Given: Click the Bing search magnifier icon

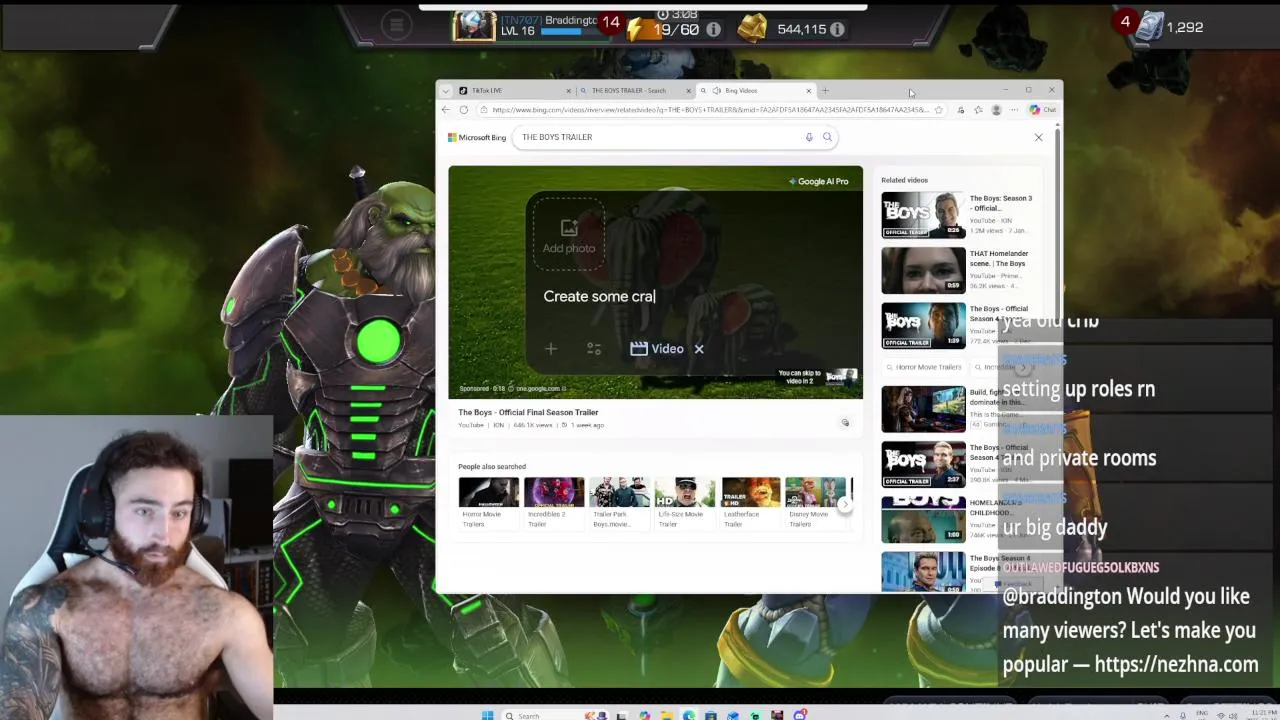Looking at the screenshot, I should point(827,137).
